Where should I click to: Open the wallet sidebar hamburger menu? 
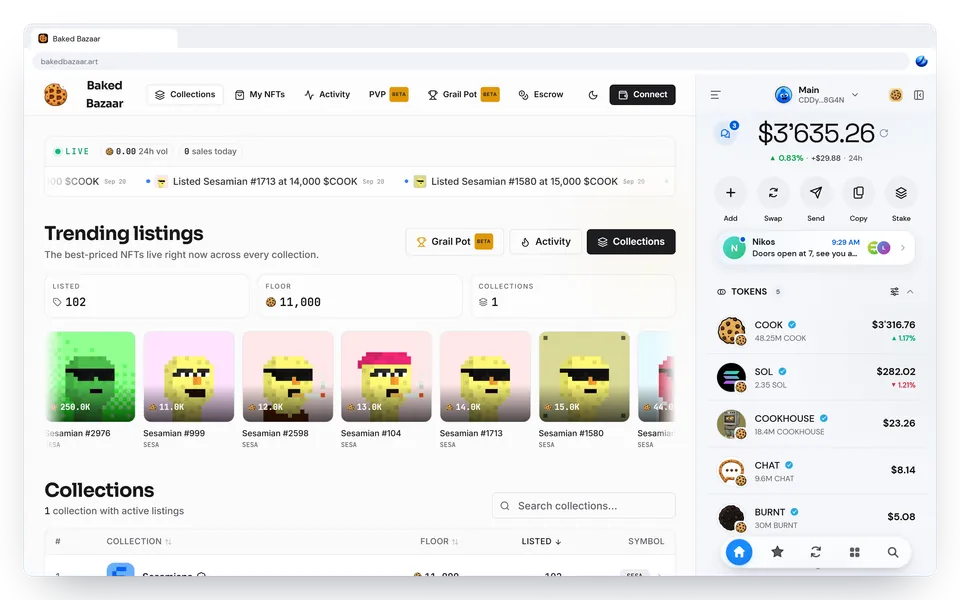[x=715, y=95]
